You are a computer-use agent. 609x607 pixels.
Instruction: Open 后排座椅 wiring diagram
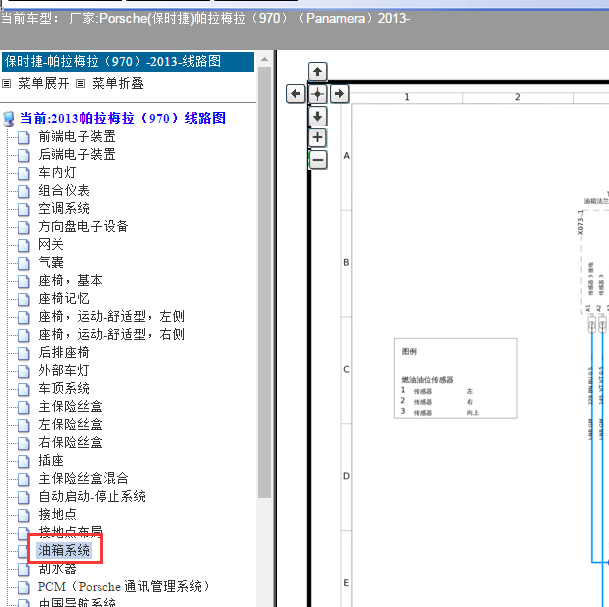tap(64, 352)
